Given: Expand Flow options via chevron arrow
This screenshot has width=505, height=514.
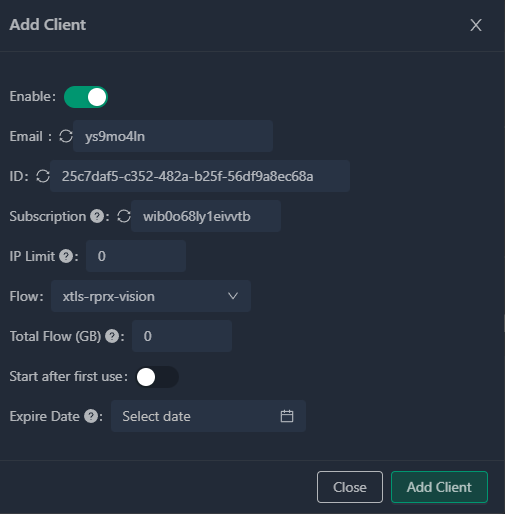Looking at the screenshot, I should [233, 296].
